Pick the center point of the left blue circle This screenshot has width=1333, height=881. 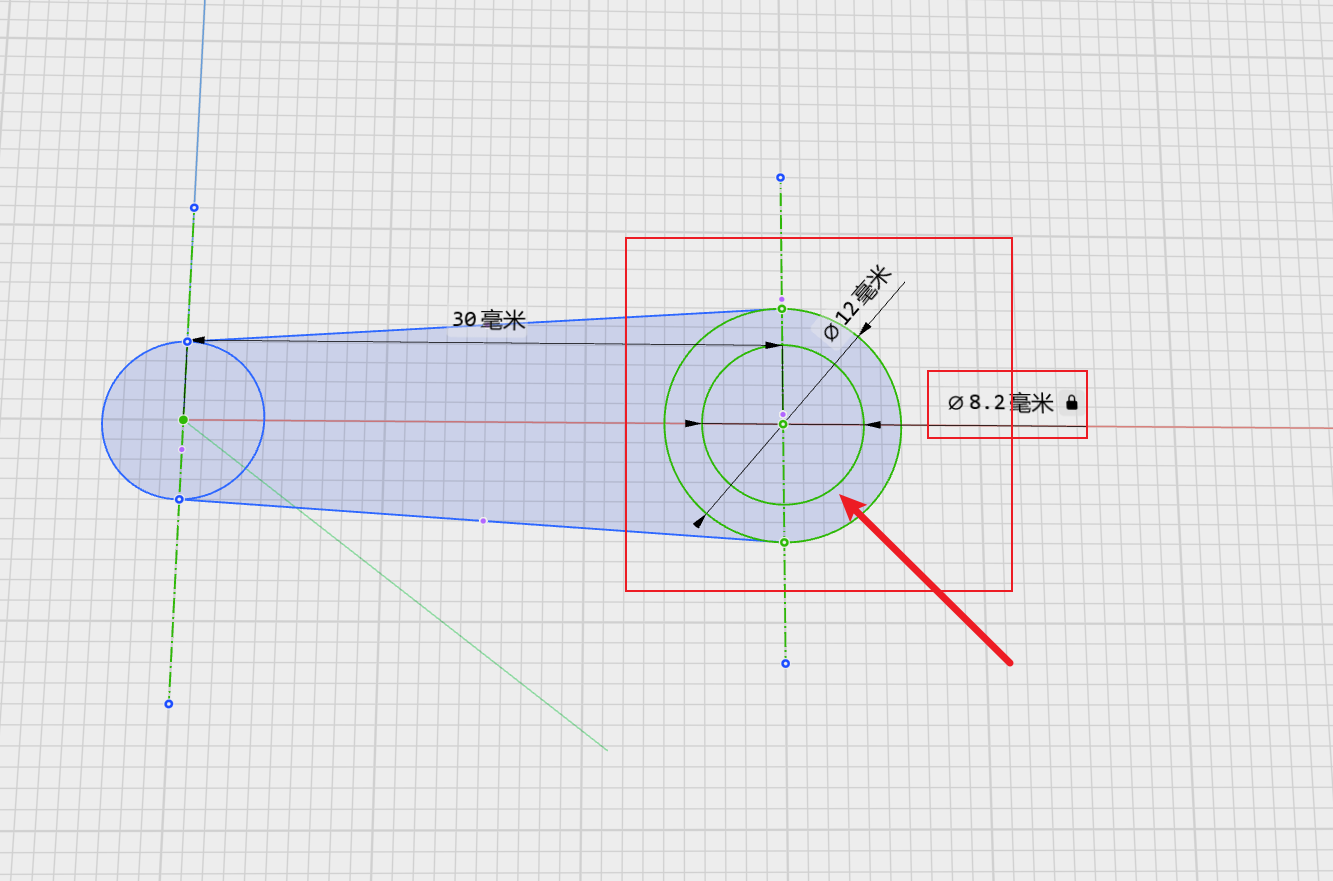pos(183,420)
